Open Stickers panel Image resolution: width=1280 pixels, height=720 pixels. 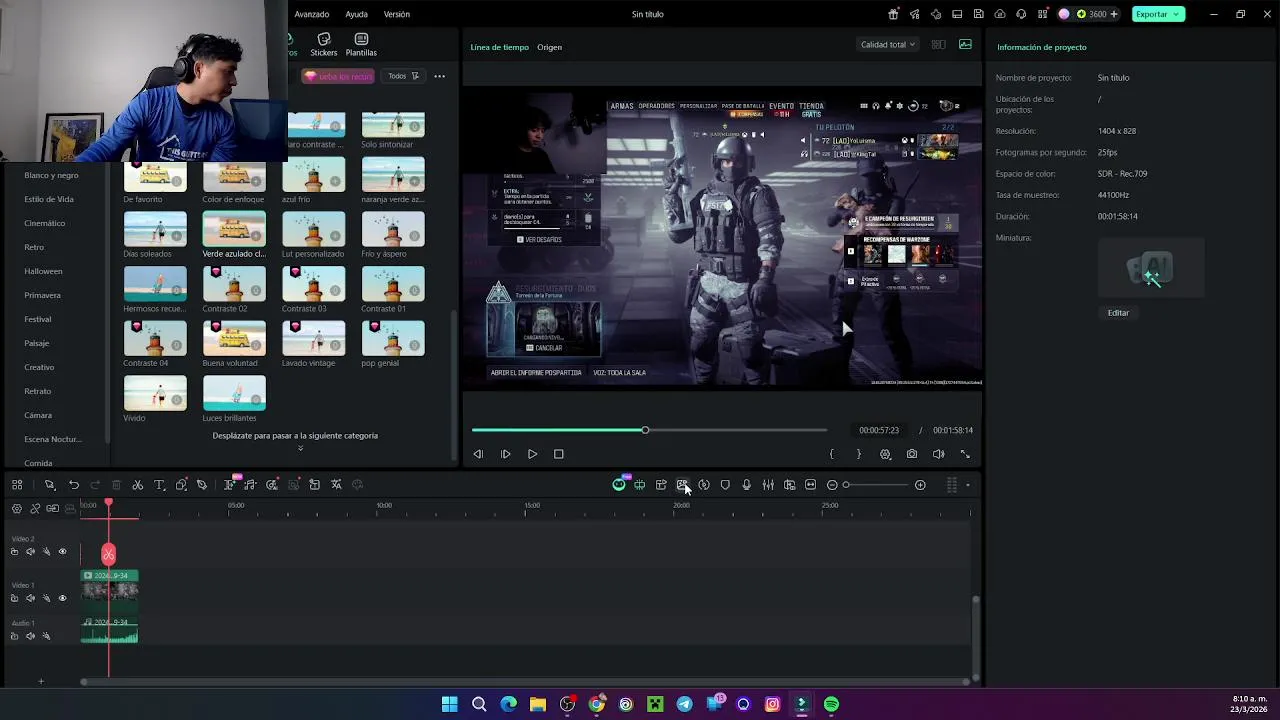tap(324, 45)
